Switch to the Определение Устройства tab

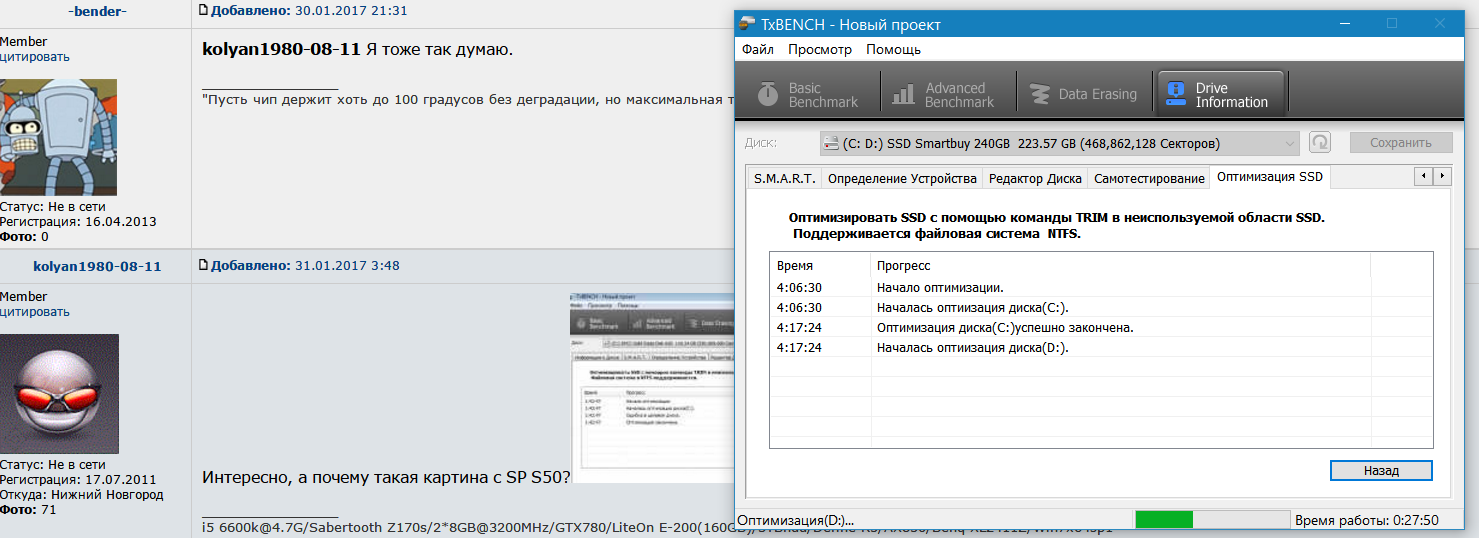pos(902,179)
